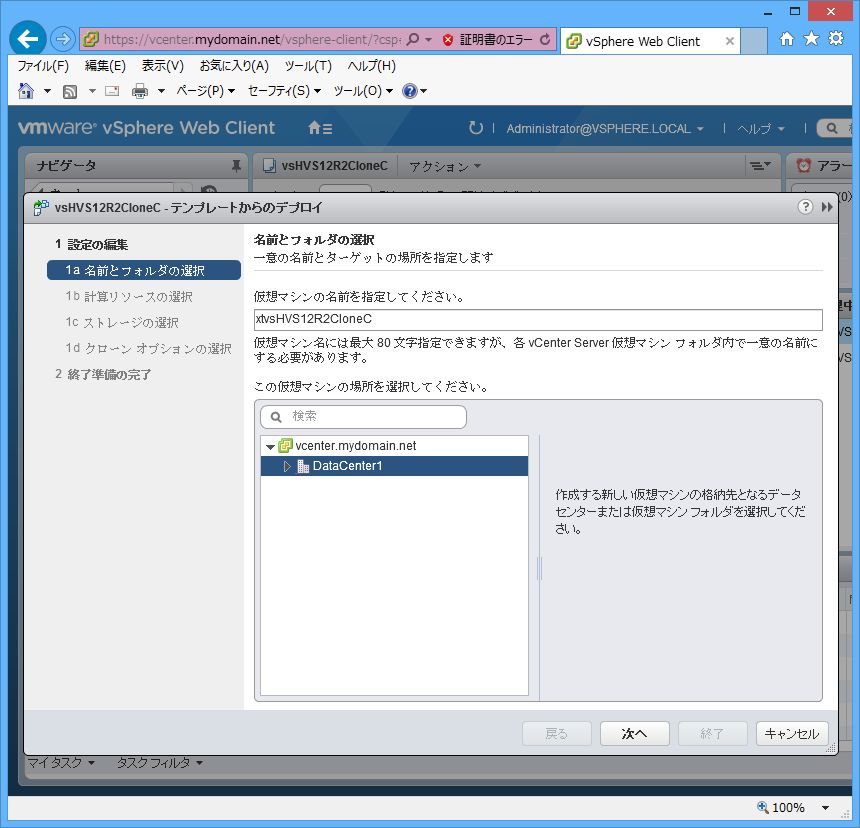Open the ヘルプ(H) menu in menu bar
Screen dimensions: 860x828
coord(371,66)
